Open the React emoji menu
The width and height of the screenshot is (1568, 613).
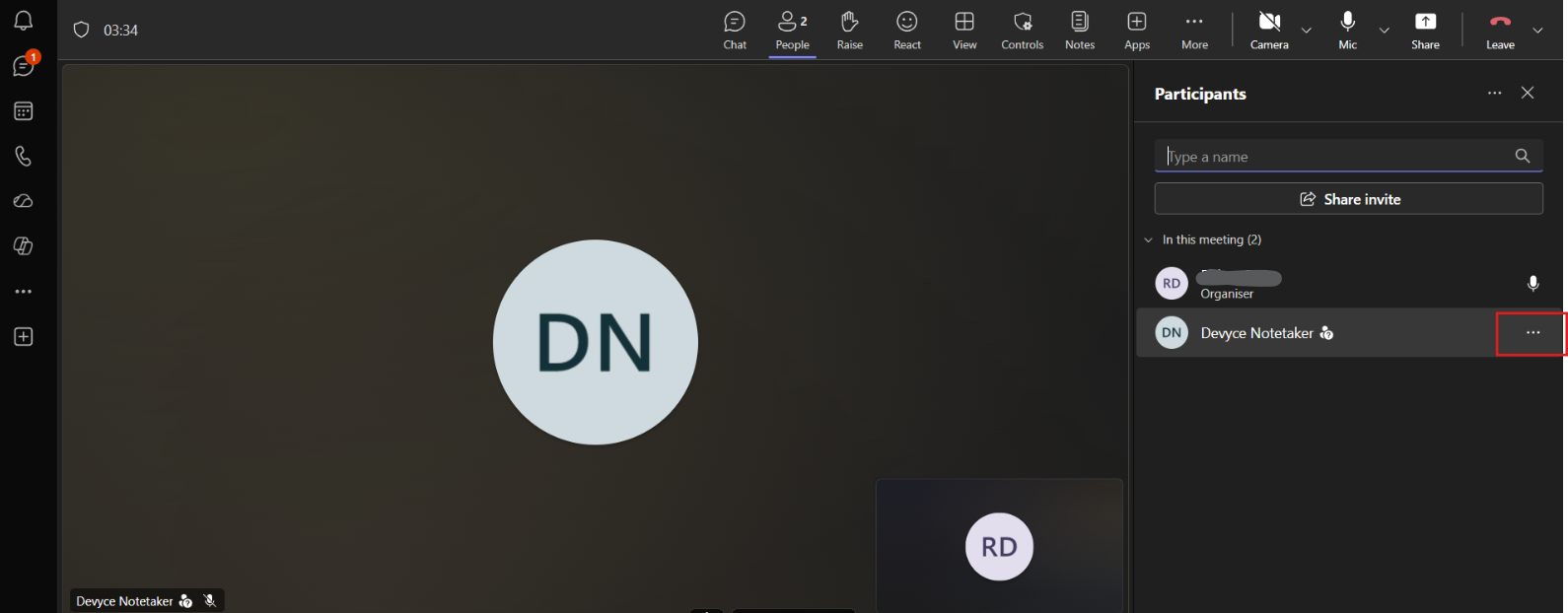907,31
